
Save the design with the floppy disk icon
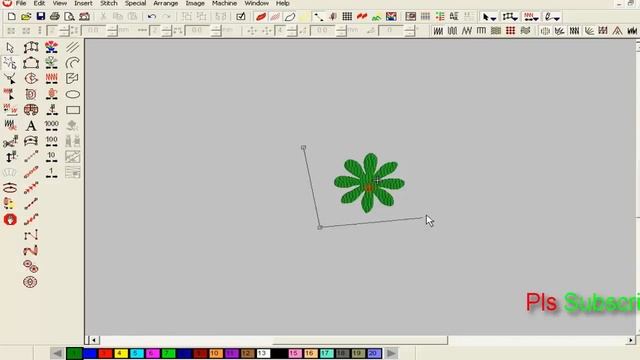click(40, 17)
